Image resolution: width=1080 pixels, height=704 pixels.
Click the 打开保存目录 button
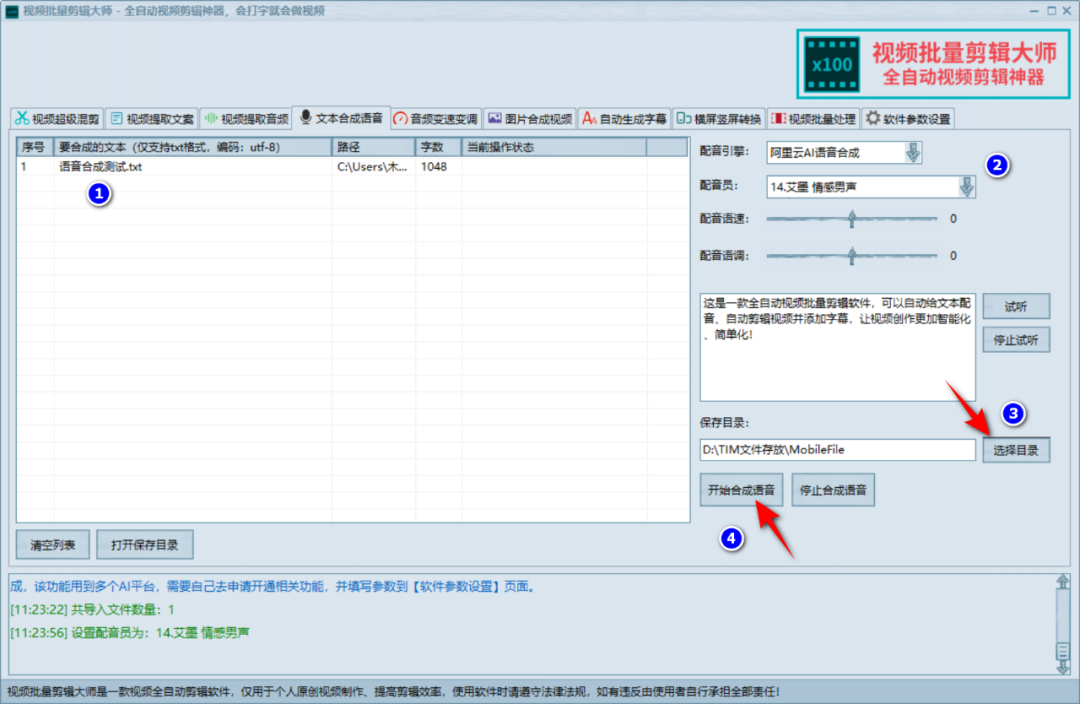click(145, 545)
